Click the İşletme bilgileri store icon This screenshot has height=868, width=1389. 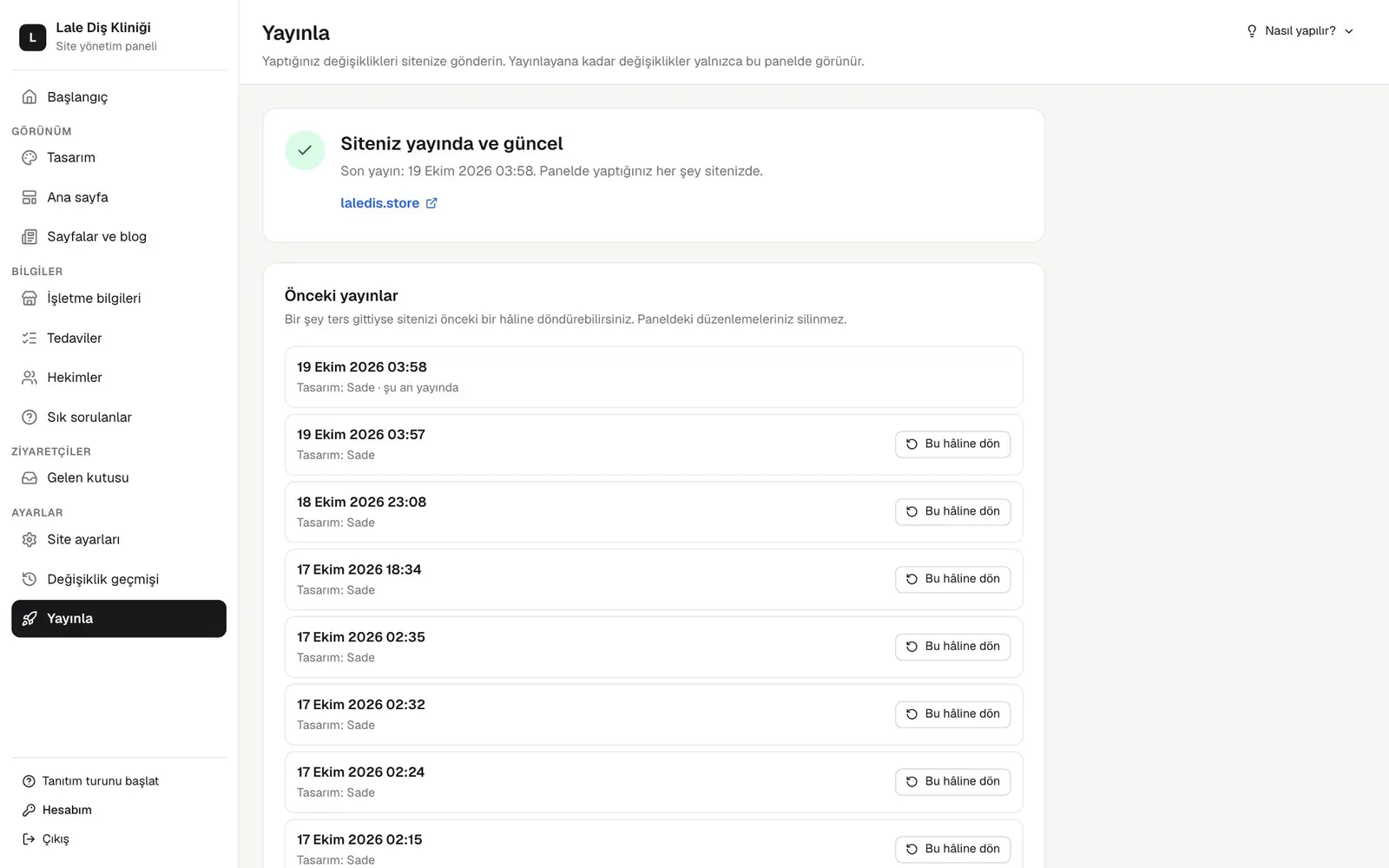[x=30, y=299]
